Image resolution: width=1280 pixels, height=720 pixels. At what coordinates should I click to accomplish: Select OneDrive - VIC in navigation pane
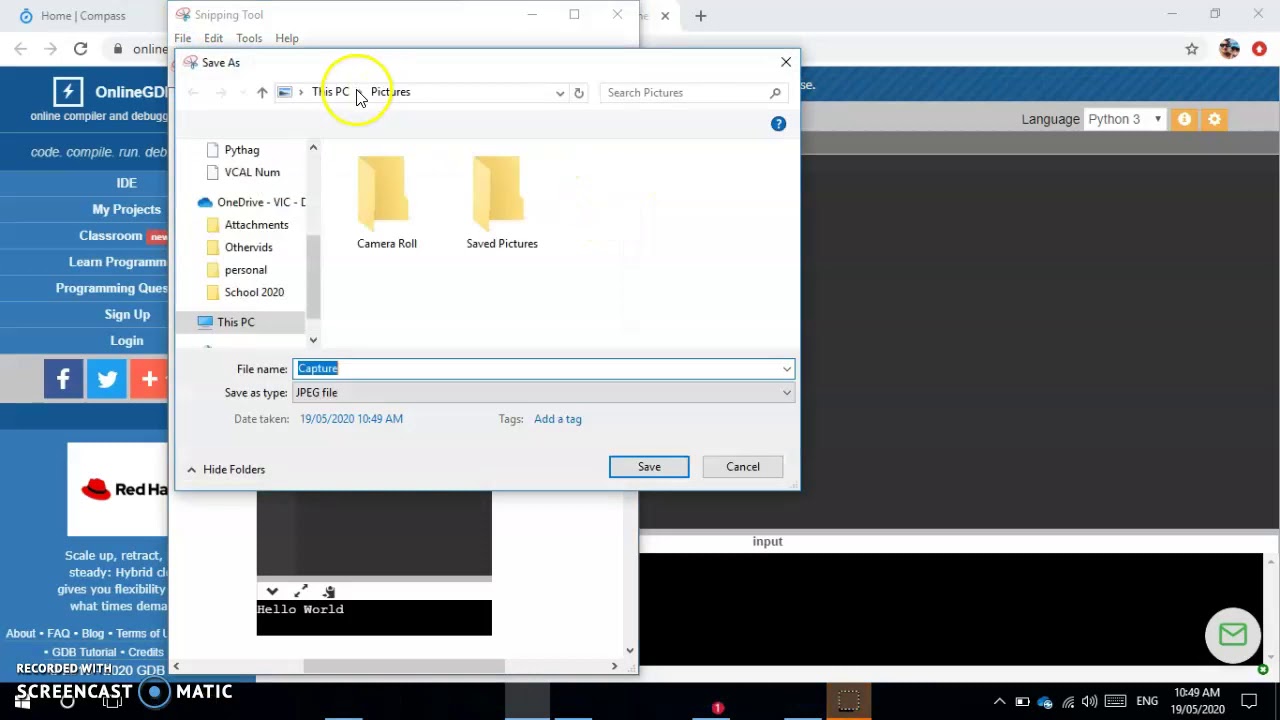click(x=252, y=202)
